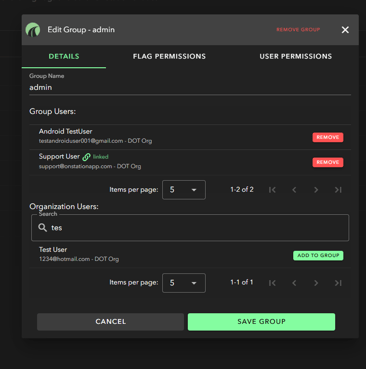Click the Support User name
The image size is (366, 369).
pos(59,156)
